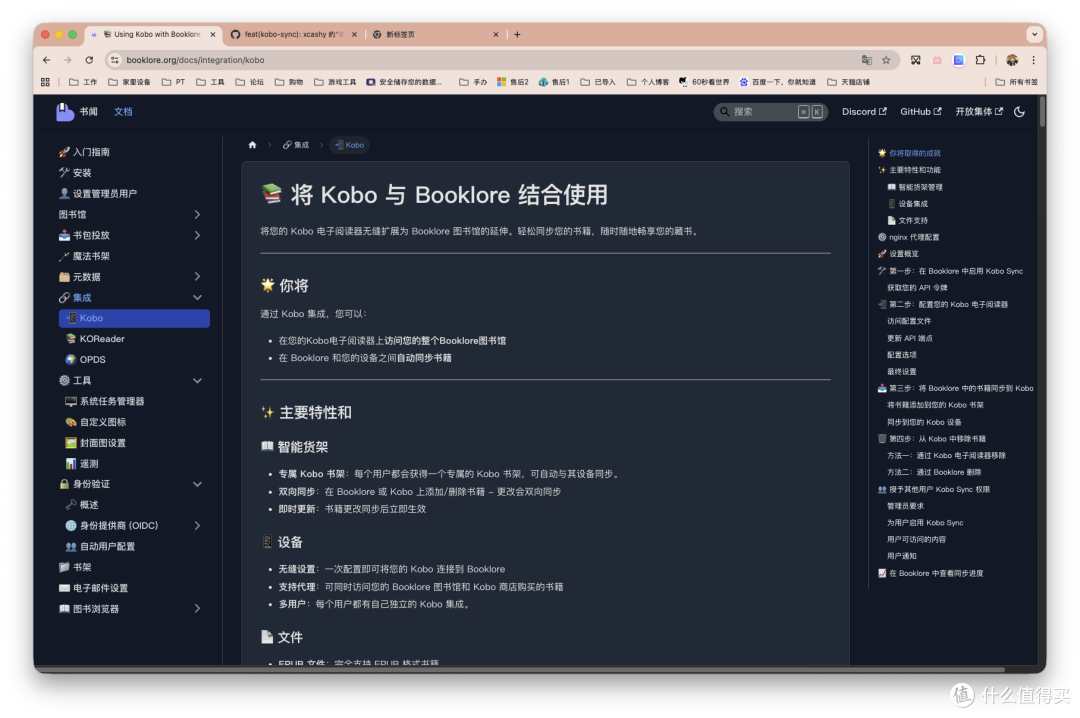The width and height of the screenshot is (1080, 718).
Task: Open 魔法书架 in the sidebar
Action: click(x=84, y=256)
